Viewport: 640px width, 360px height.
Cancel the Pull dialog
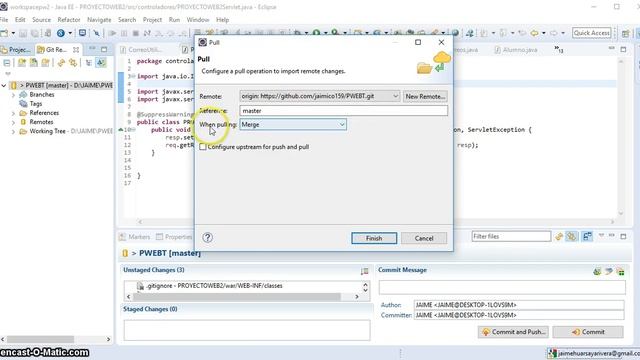click(424, 238)
